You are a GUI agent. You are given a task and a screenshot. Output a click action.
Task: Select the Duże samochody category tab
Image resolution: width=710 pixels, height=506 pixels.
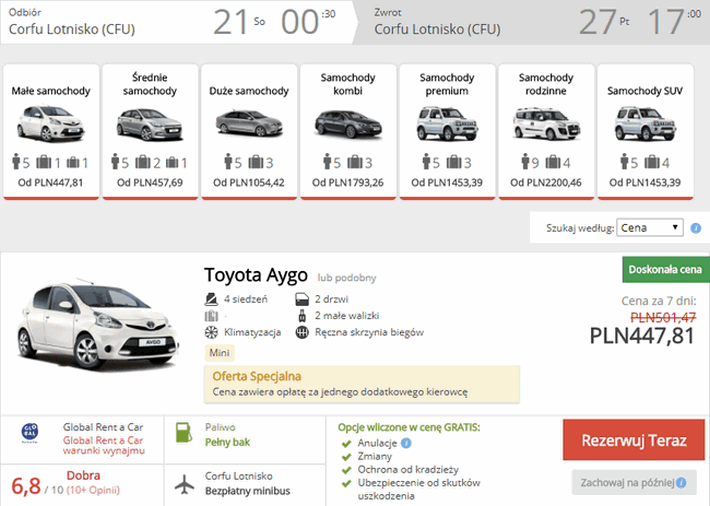pyautogui.click(x=249, y=131)
